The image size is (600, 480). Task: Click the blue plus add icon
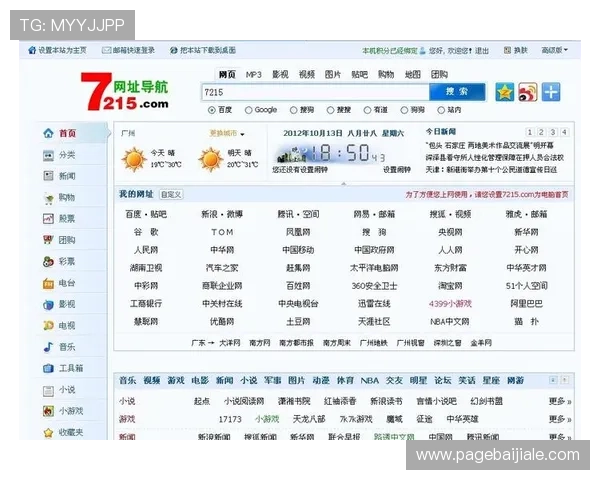click(551, 92)
